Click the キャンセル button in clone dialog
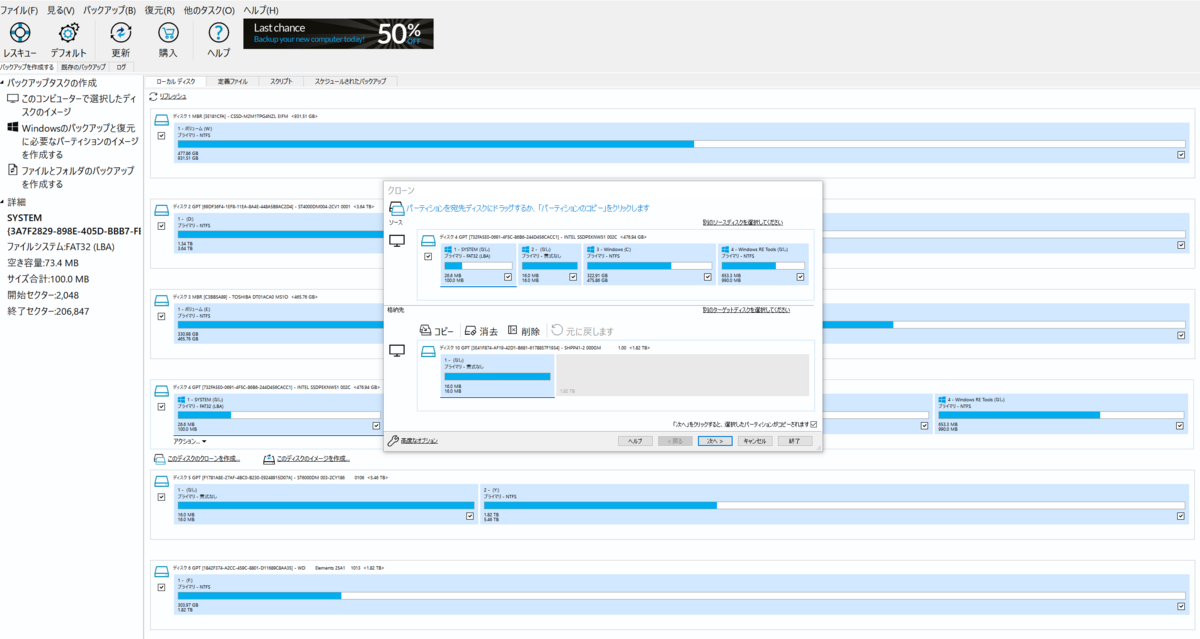 [x=753, y=440]
